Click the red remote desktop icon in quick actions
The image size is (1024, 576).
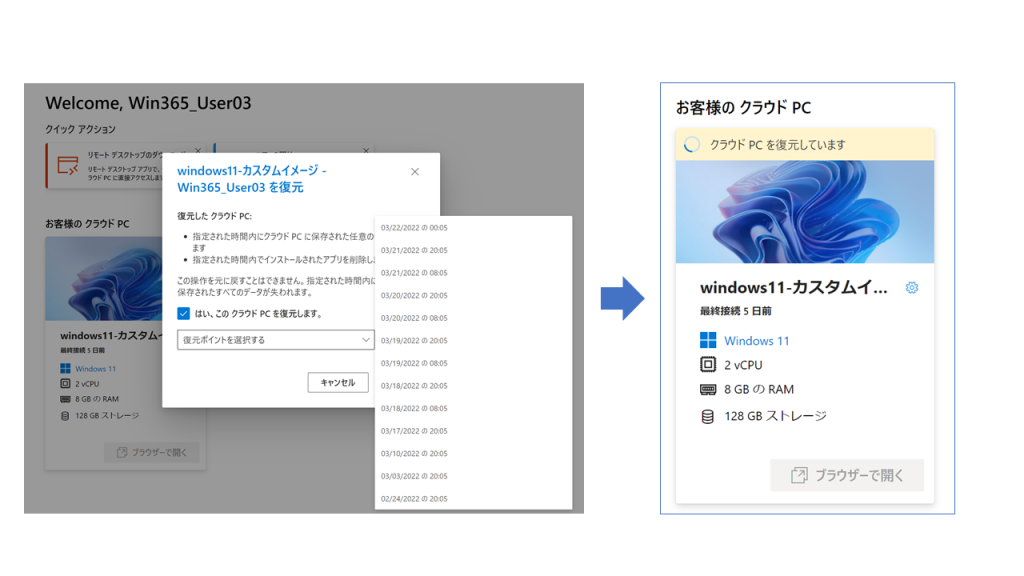67,165
